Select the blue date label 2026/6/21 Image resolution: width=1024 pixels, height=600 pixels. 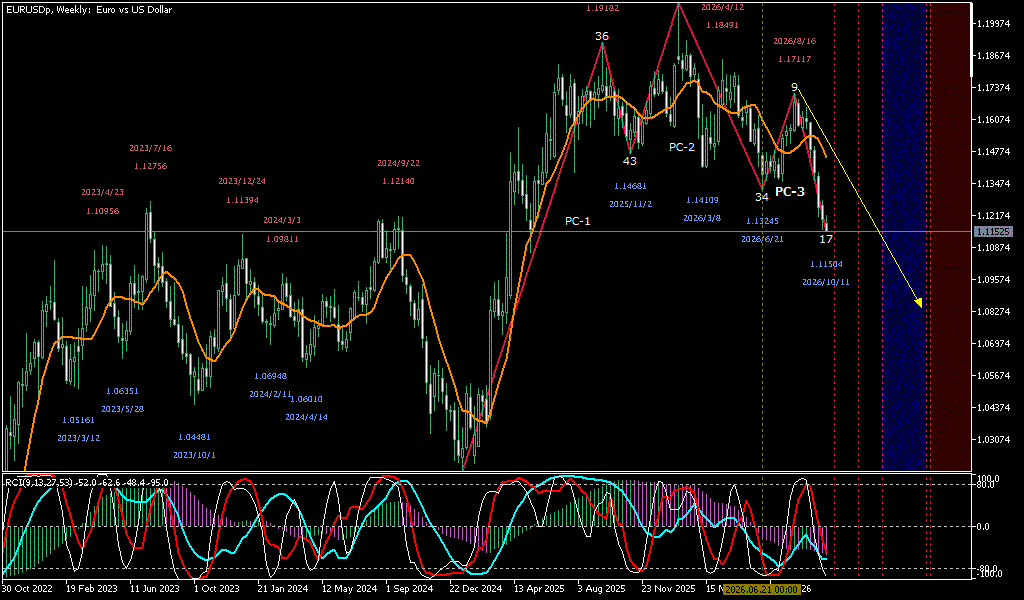tap(762, 239)
